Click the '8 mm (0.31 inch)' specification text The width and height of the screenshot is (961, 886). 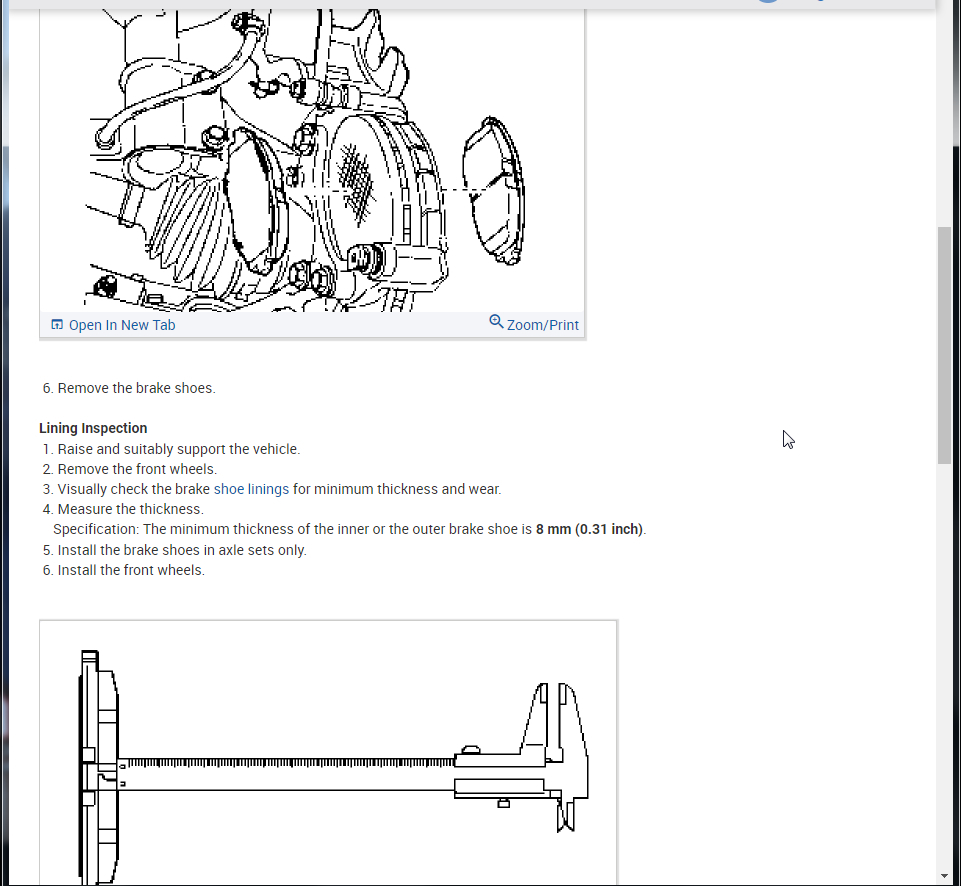tap(589, 529)
